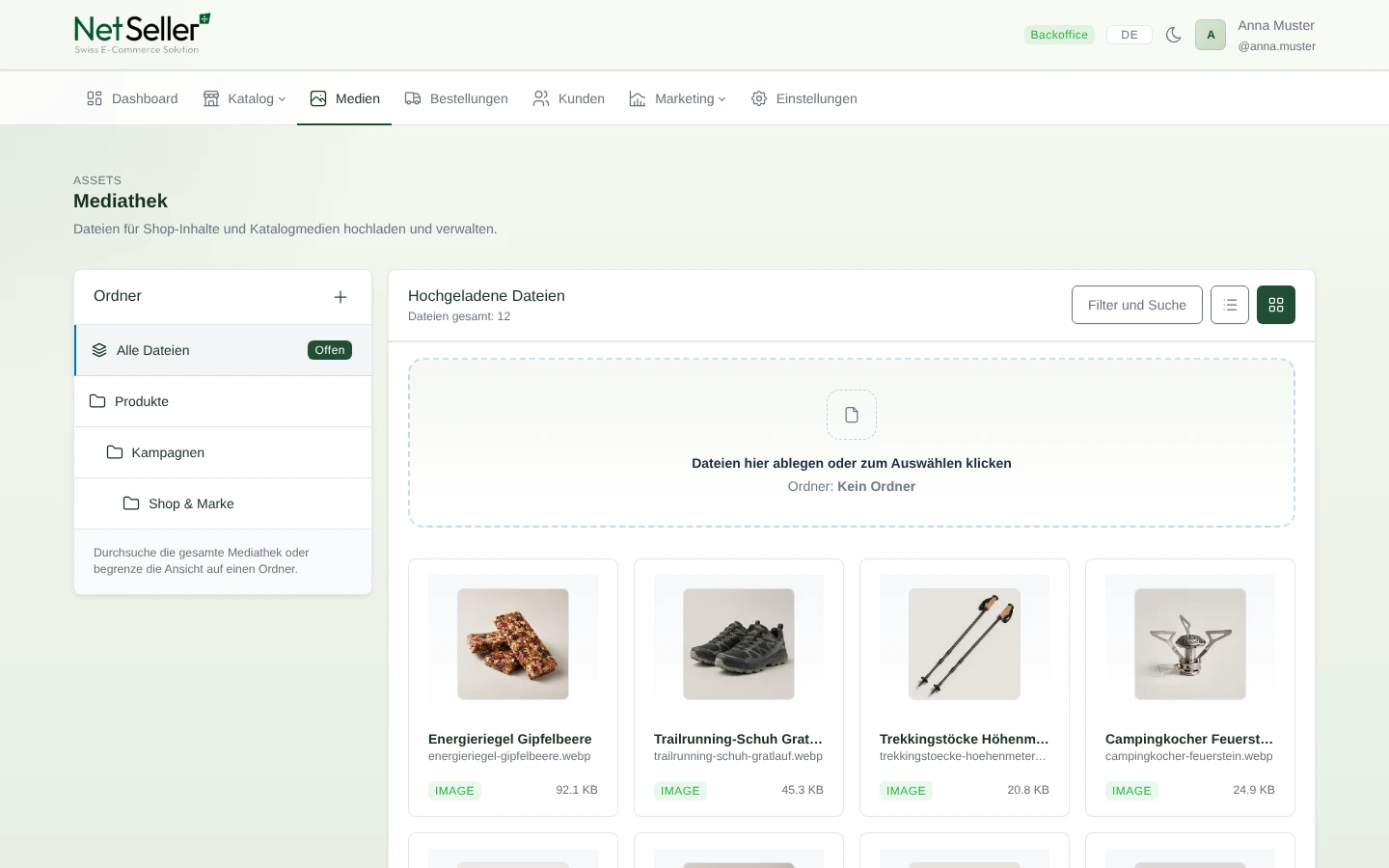Open the Energieriegel Gipfelbeere thumbnail
This screenshot has width=1389, height=868.
[513, 644]
